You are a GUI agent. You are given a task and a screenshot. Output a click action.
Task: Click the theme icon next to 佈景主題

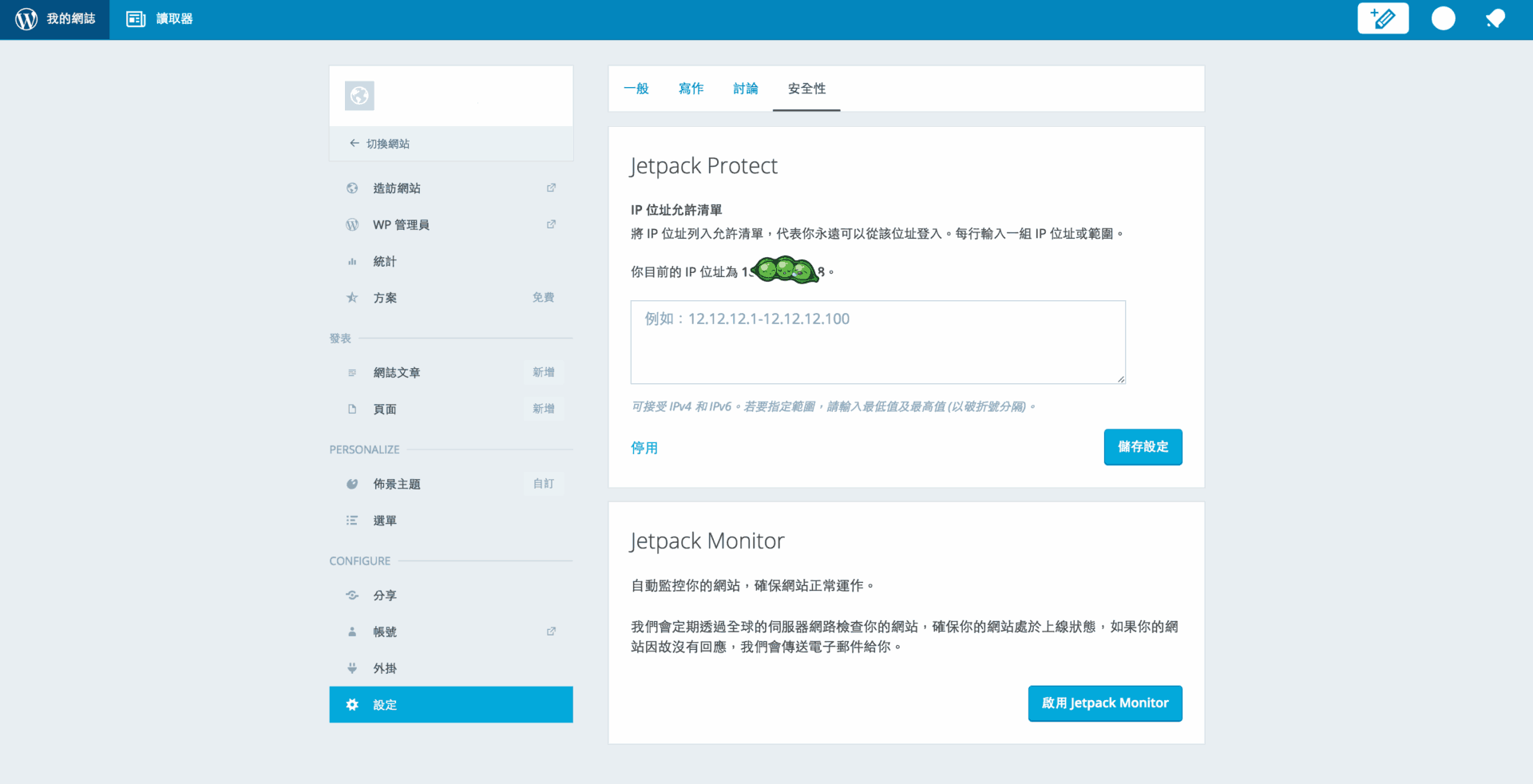tap(352, 484)
